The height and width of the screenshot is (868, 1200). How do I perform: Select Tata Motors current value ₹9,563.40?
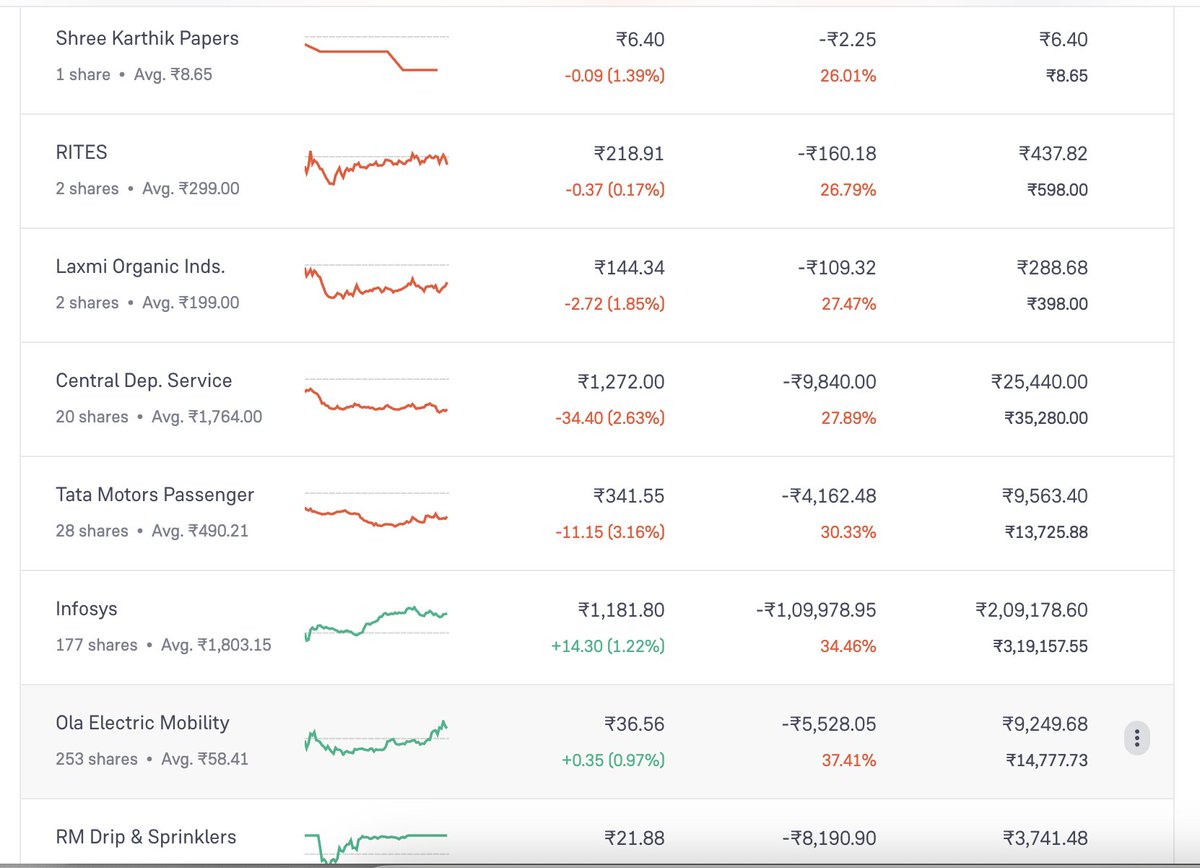1045,496
